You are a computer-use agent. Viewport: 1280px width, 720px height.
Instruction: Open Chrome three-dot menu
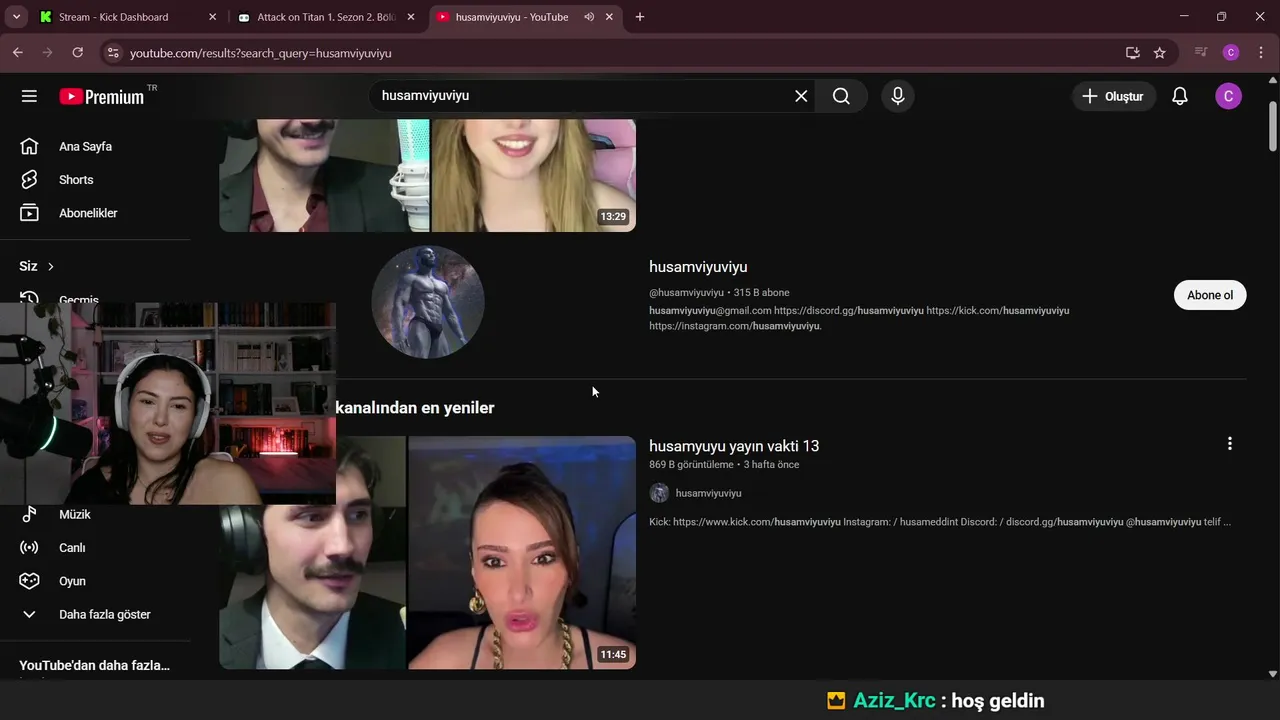click(x=1260, y=53)
